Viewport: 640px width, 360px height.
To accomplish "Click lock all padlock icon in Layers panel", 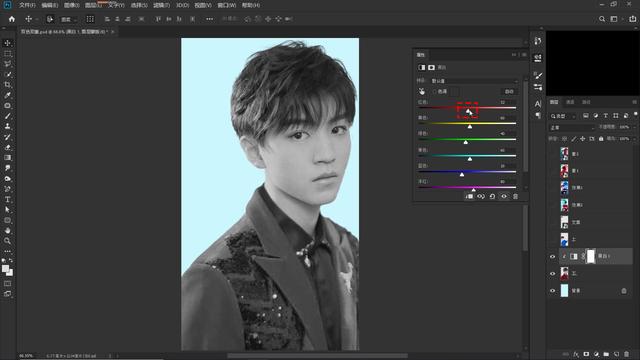I will 601,139.
